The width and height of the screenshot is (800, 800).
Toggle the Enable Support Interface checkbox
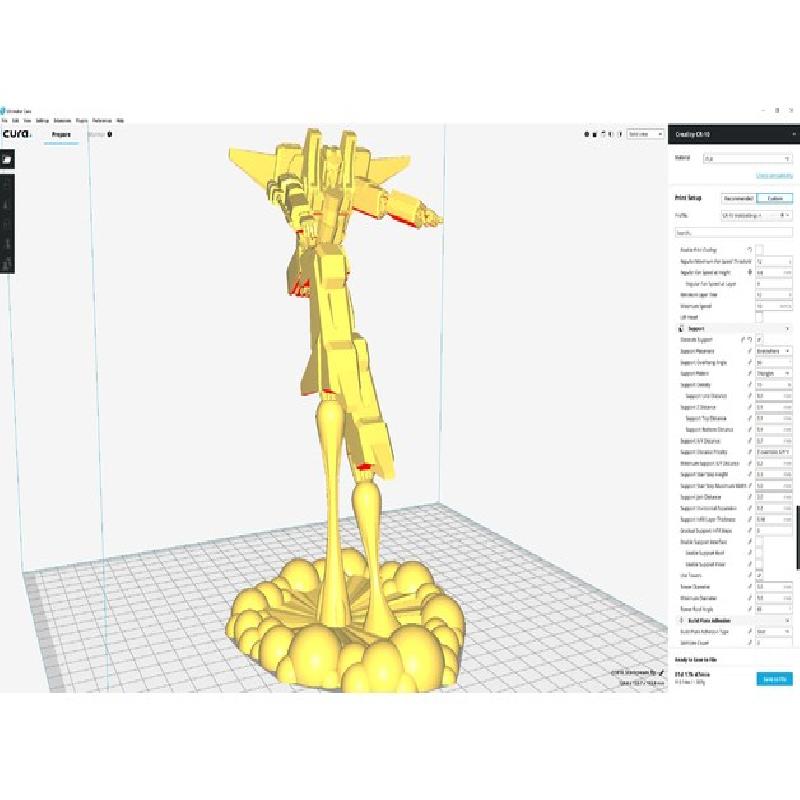click(759, 542)
